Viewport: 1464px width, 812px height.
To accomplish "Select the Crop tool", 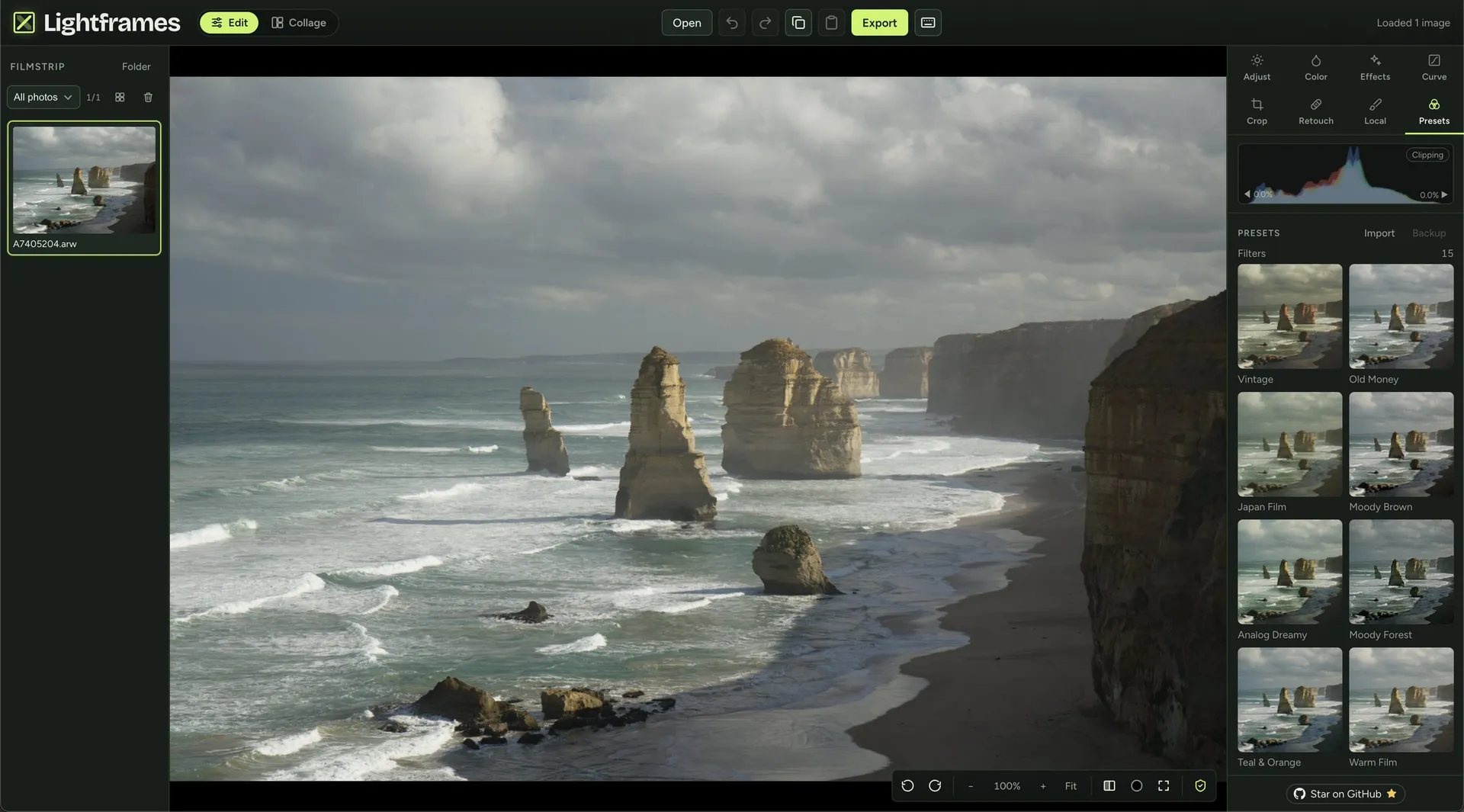I will [1257, 111].
